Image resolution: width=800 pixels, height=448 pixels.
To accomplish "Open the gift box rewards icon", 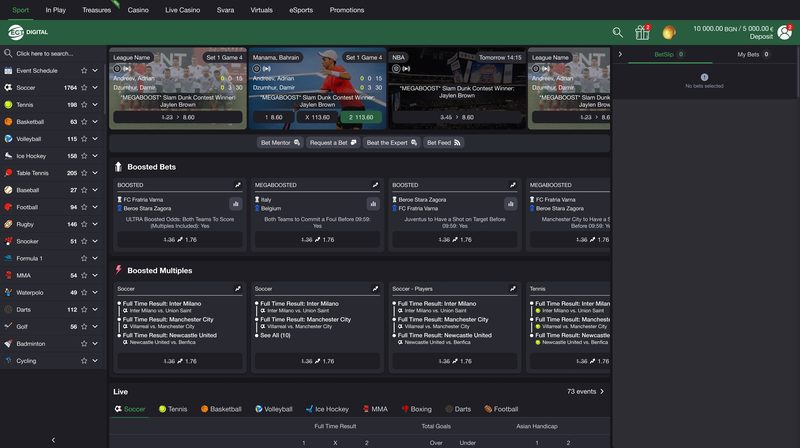I will click(642, 33).
